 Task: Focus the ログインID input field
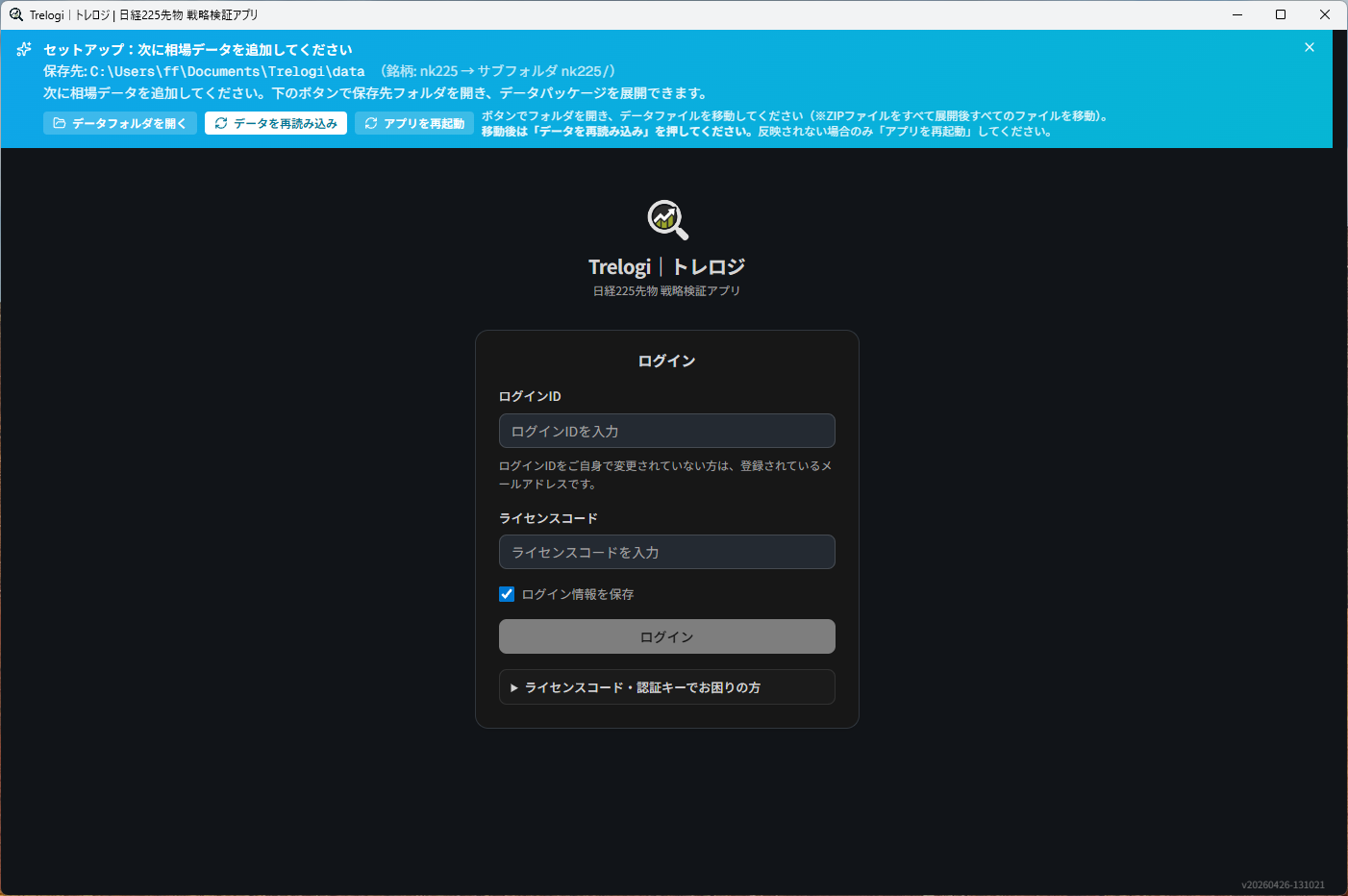coord(667,431)
